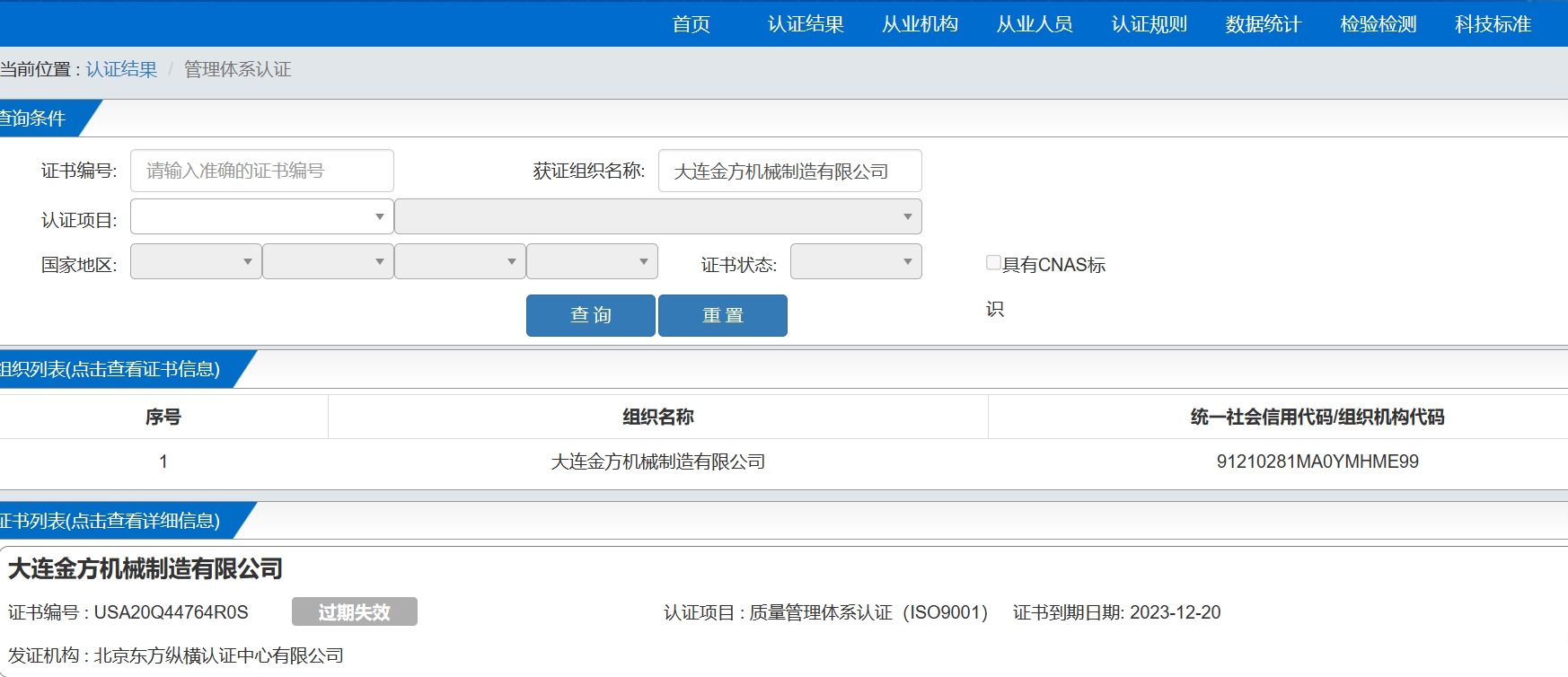Click 统一社会信用代码/组织机构代码 column header
This screenshot has height=677, width=1568.
1317,417
